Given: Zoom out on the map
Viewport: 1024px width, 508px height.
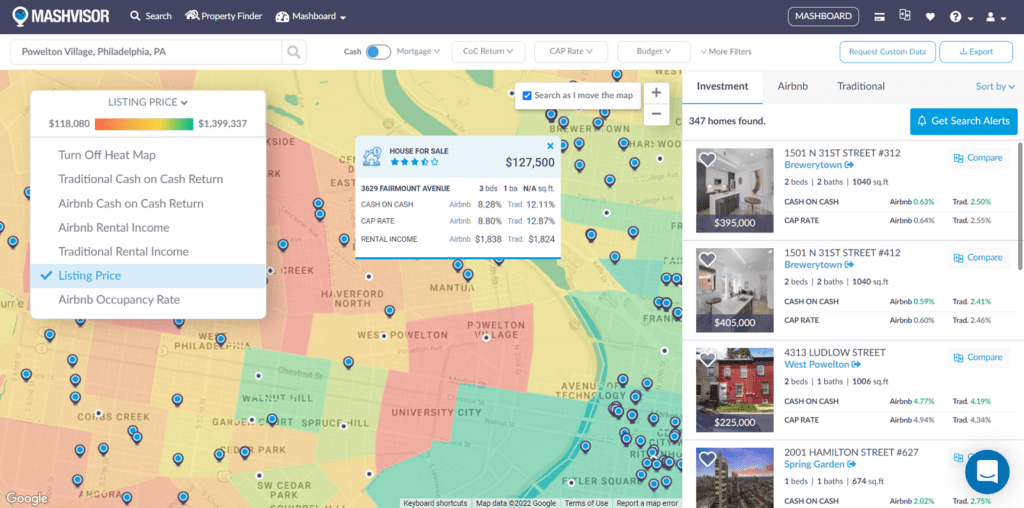Looking at the screenshot, I should pos(656,114).
